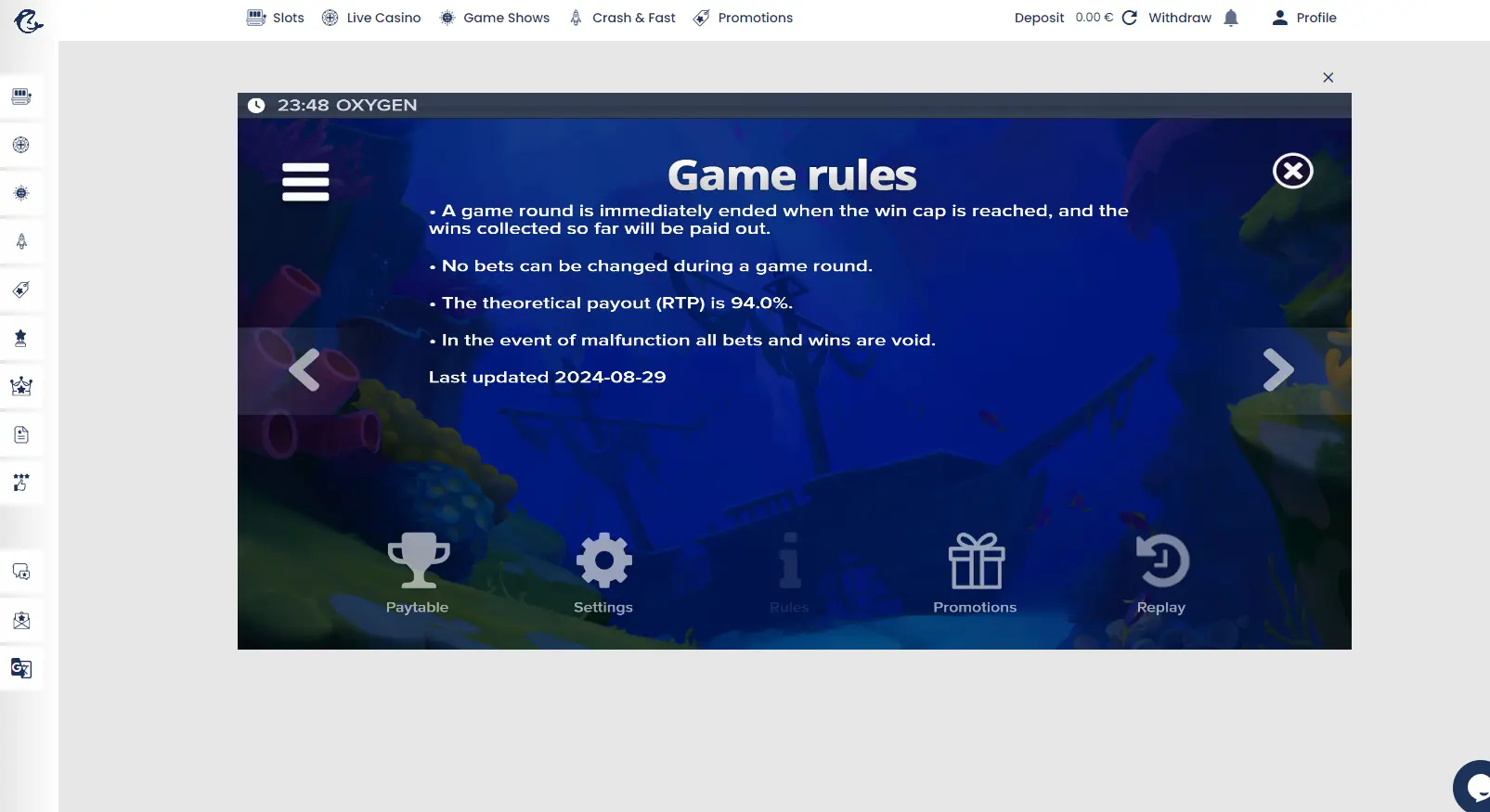Open Game Shows in top navigation
The height and width of the screenshot is (812, 1490).
pyautogui.click(x=495, y=18)
